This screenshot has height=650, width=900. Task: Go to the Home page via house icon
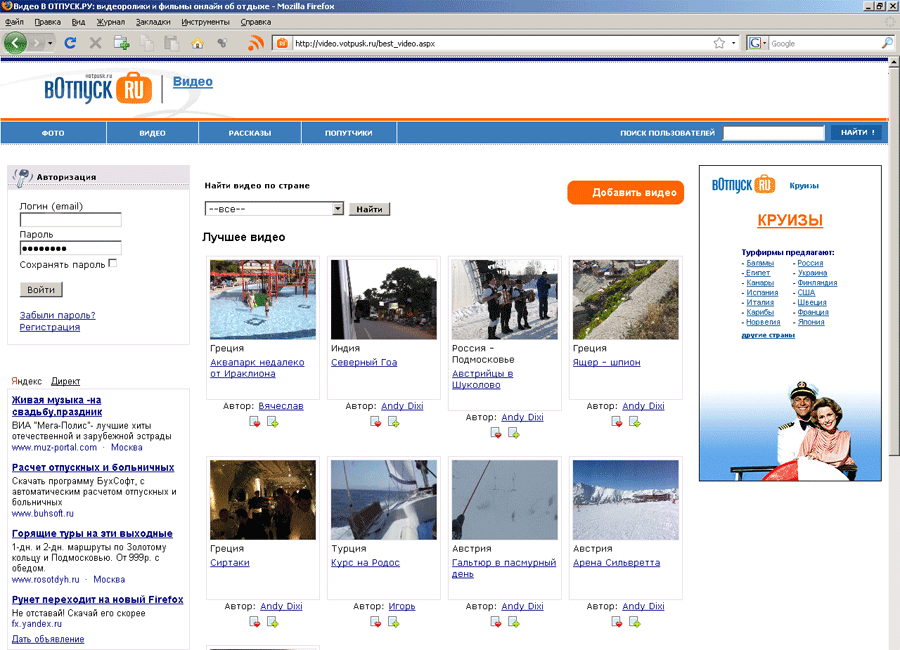pyautogui.click(x=197, y=43)
